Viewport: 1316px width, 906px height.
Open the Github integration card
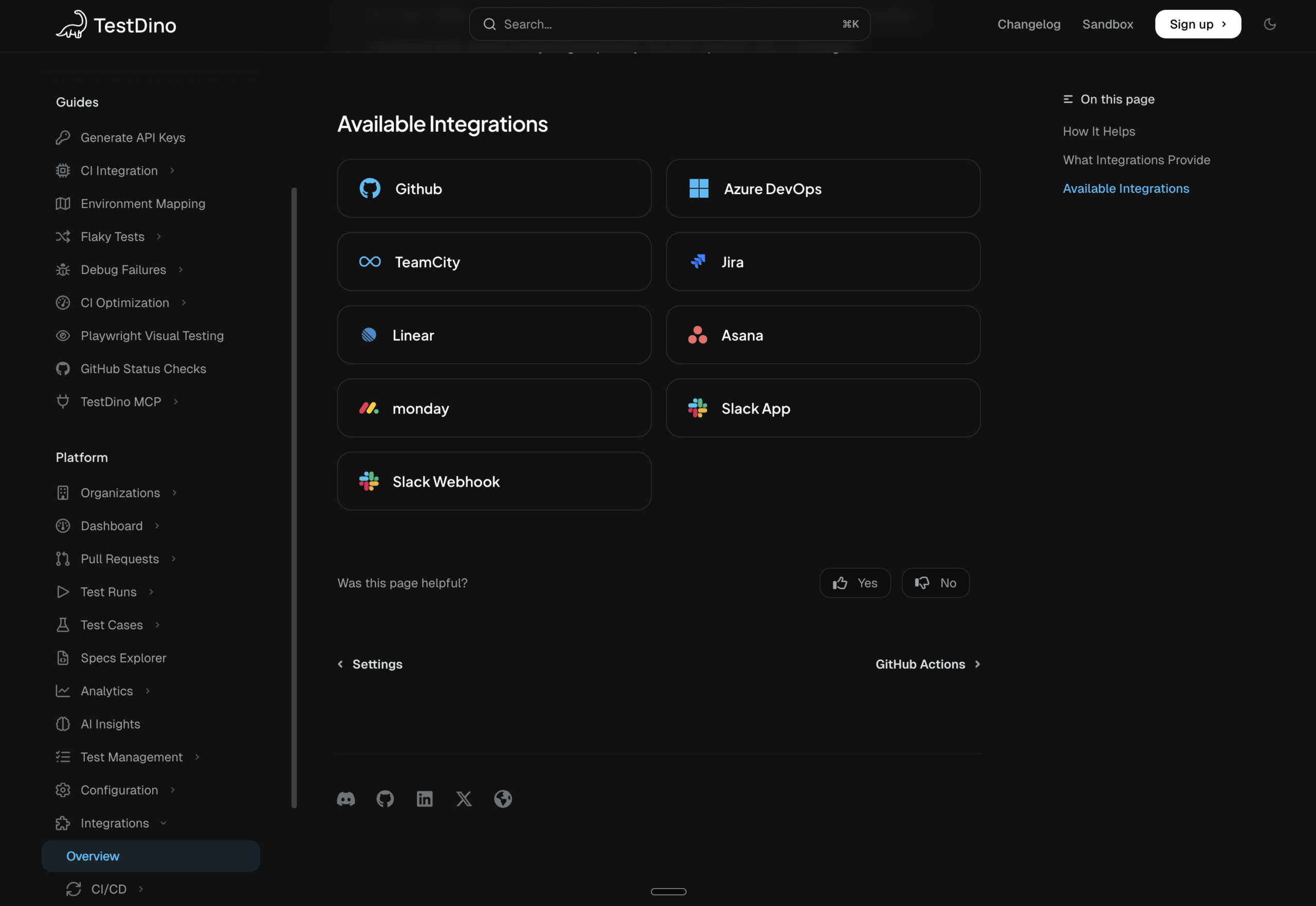(x=493, y=188)
